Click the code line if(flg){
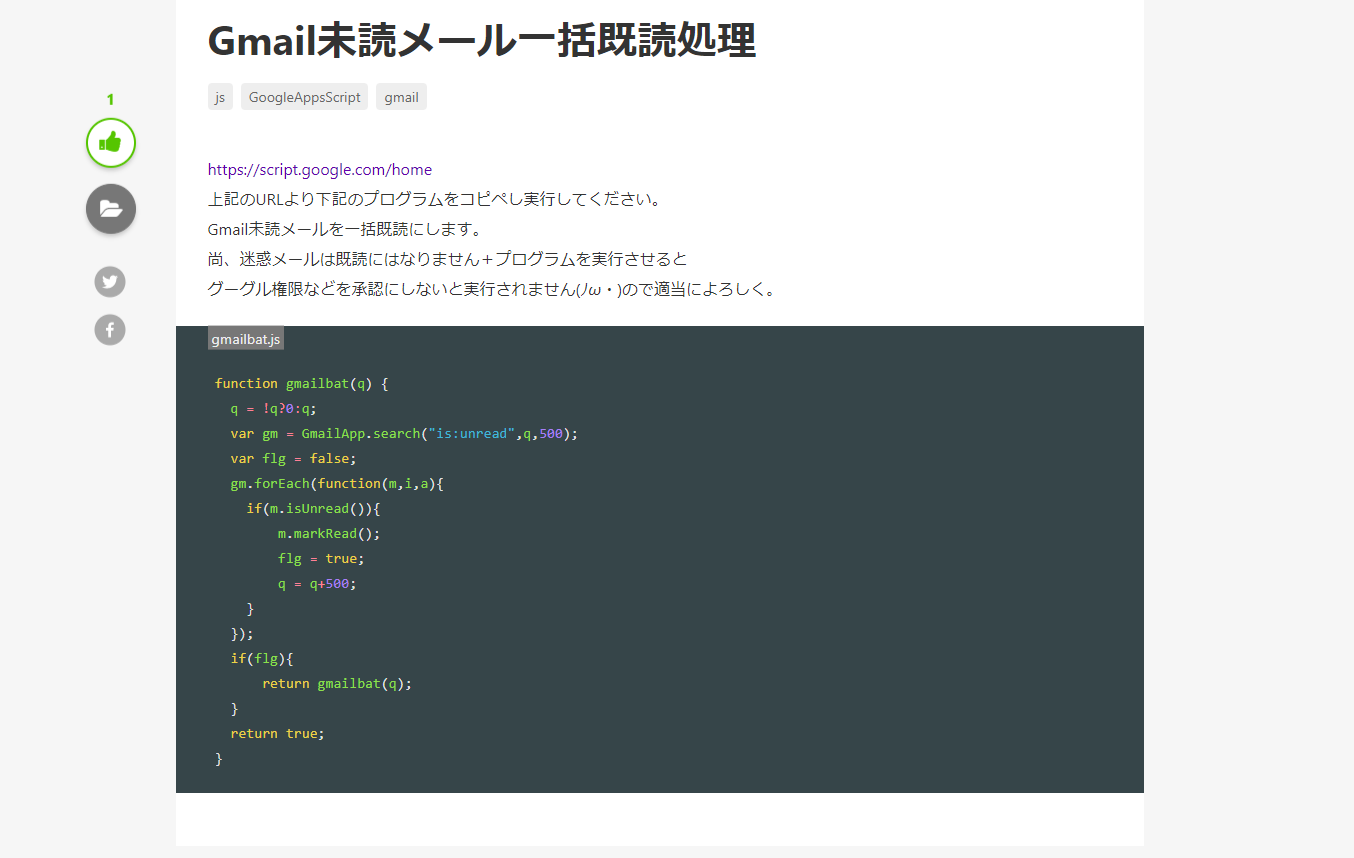This screenshot has width=1354, height=858. click(x=262, y=659)
